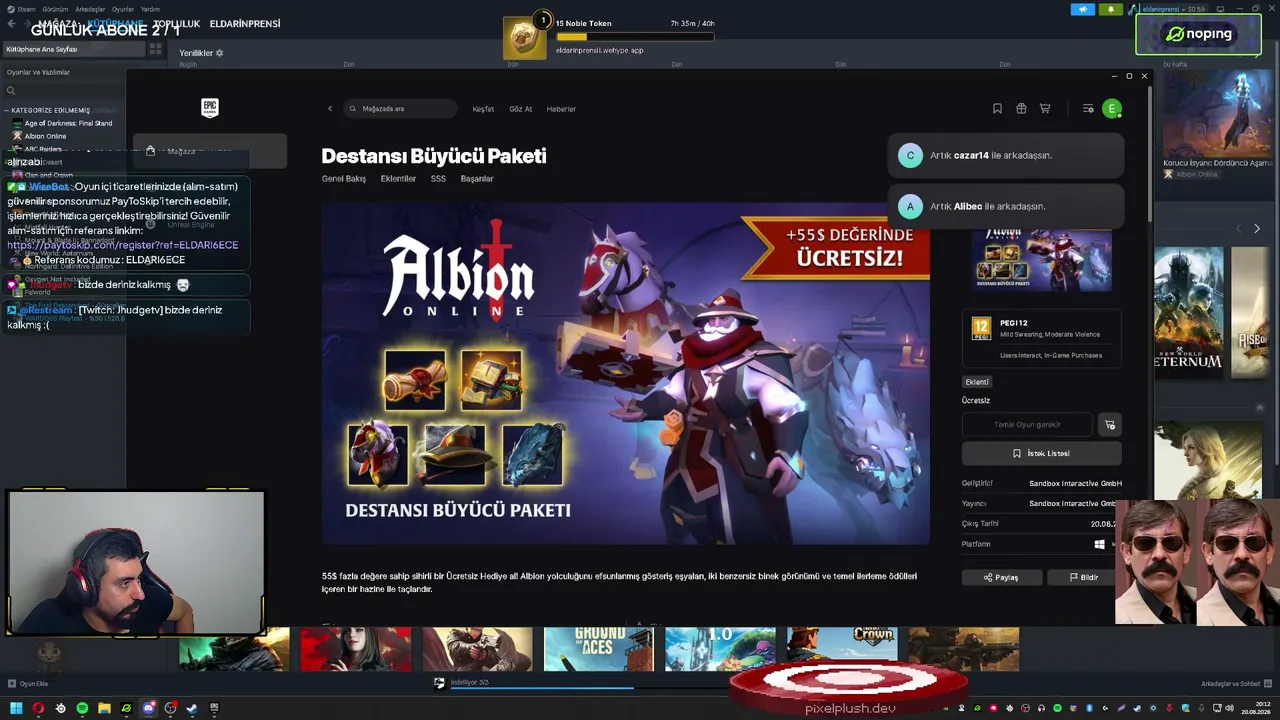Click Steam announcements megaphone icon
Image resolution: width=1280 pixels, height=720 pixels.
[1083, 9]
